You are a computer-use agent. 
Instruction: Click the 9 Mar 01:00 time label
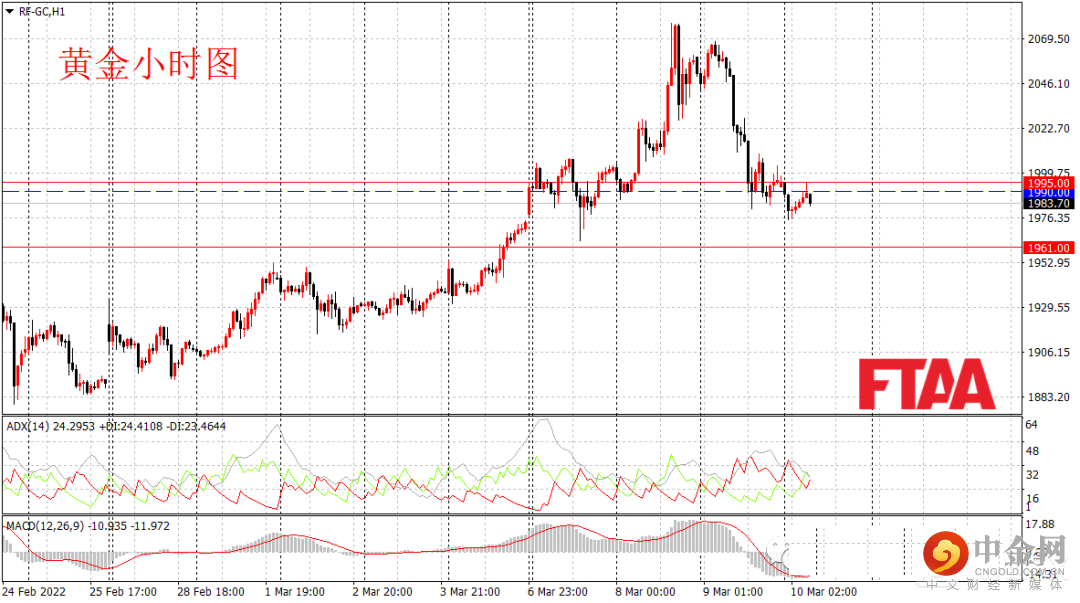(x=733, y=591)
